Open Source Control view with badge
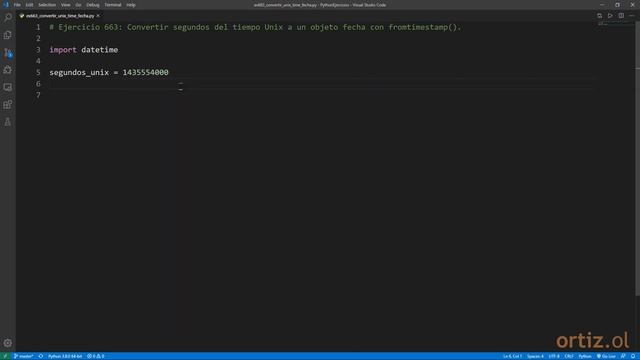 pyautogui.click(x=8, y=53)
